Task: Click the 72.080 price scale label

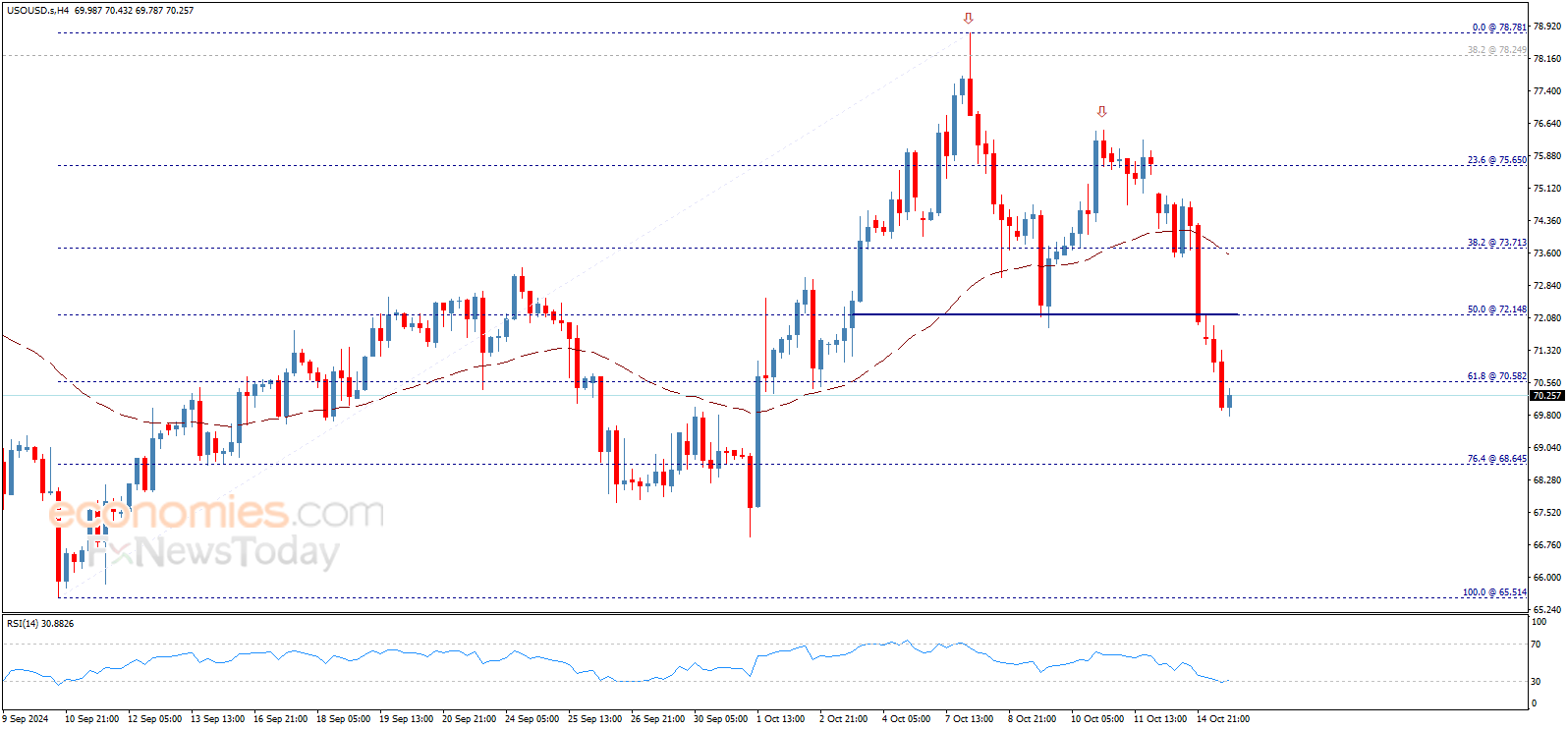Action: coord(1547,318)
